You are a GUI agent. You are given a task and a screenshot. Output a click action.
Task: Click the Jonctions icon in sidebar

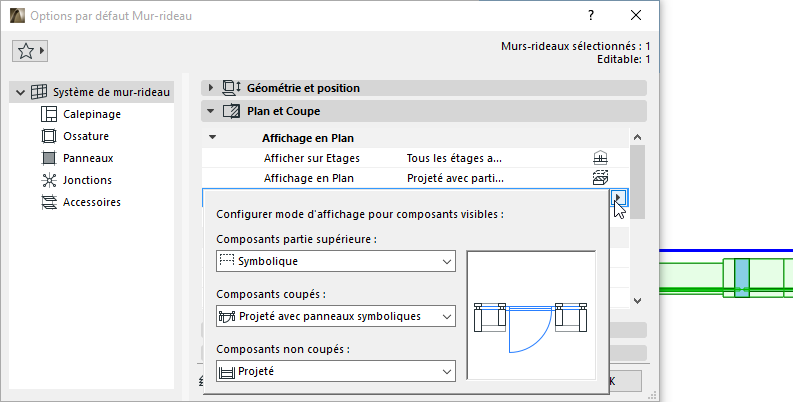tap(48, 180)
